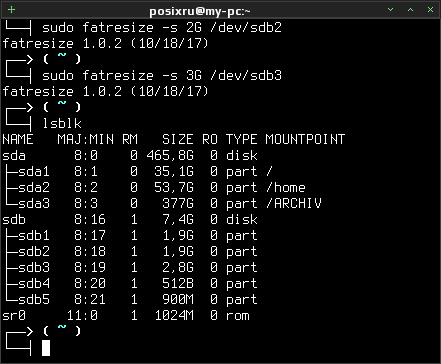Close the terminal with the X icon
441x364 pixels.
[x=430, y=10]
